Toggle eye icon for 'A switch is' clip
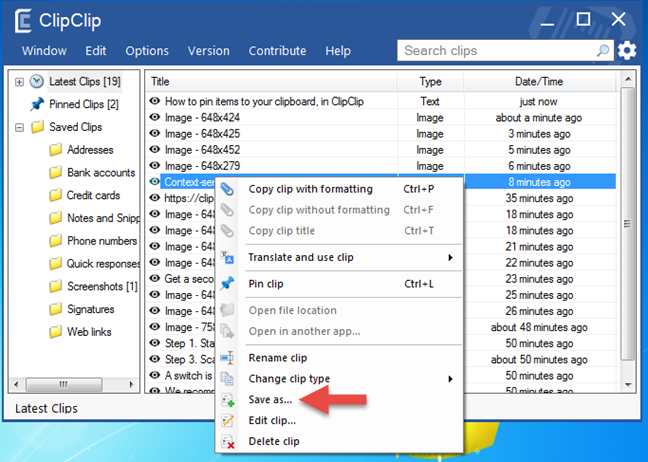This screenshot has height=462, width=648. (155, 375)
